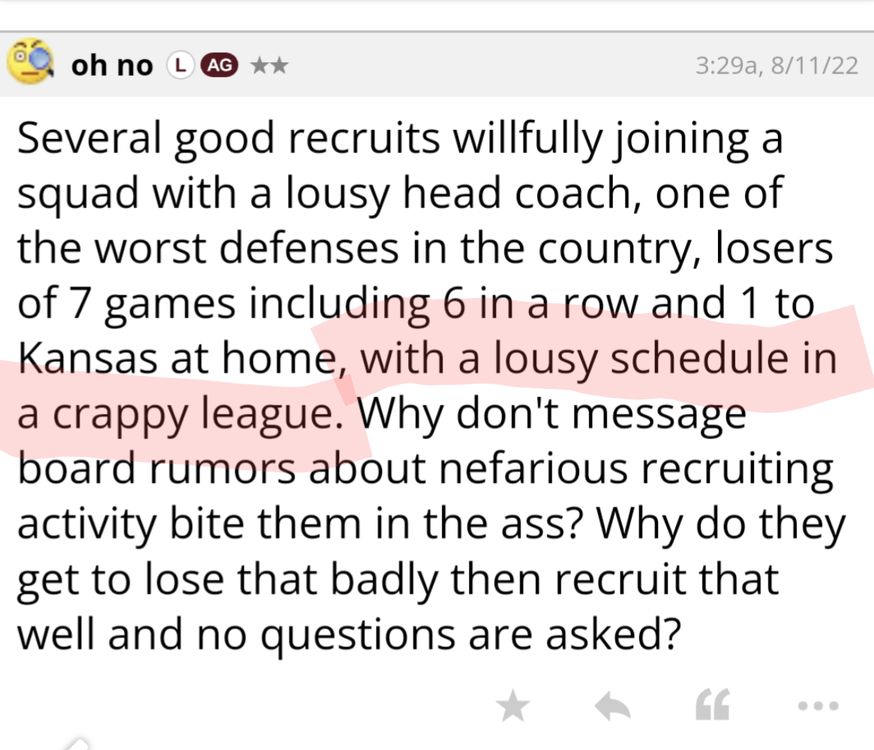The width and height of the screenshot is (874, 750).
Task: Click the username to view profile
Action: [111, 64]
